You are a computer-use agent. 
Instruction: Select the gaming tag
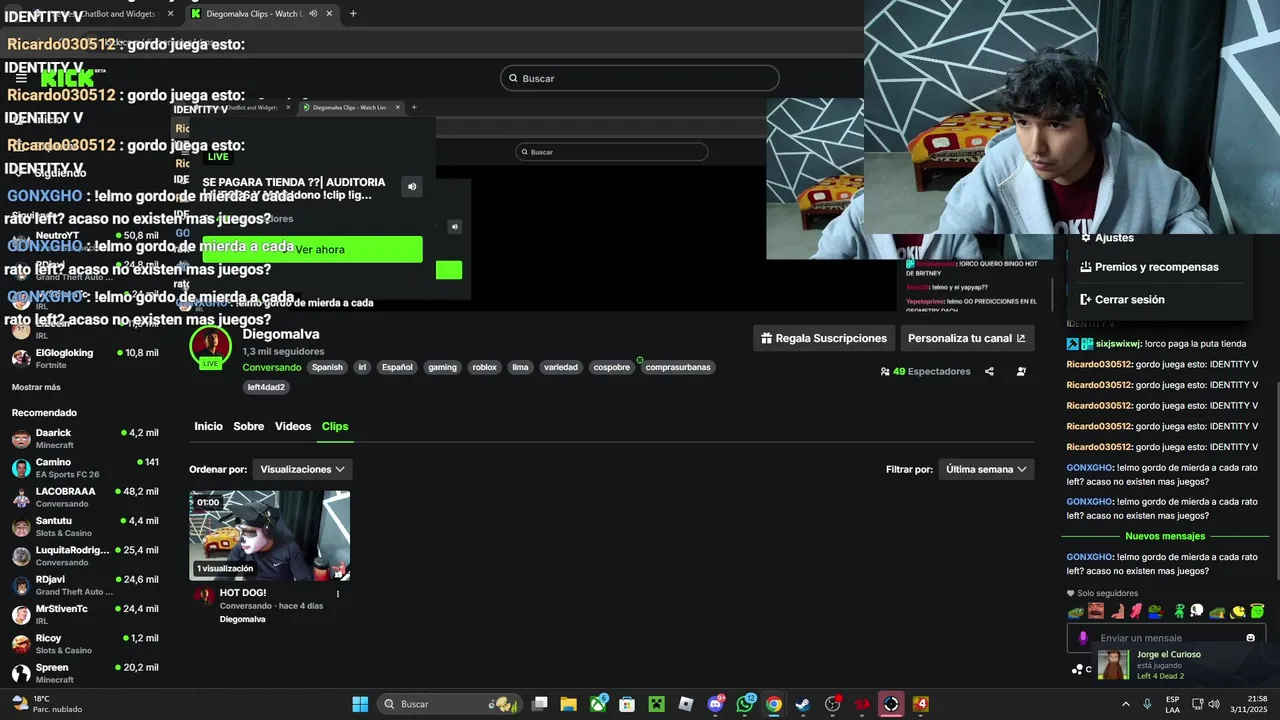[442, 367]
